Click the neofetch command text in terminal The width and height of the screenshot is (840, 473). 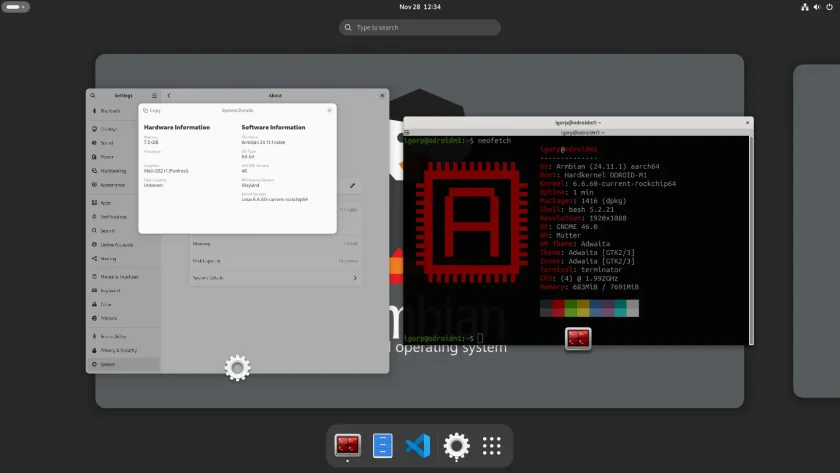494,140
